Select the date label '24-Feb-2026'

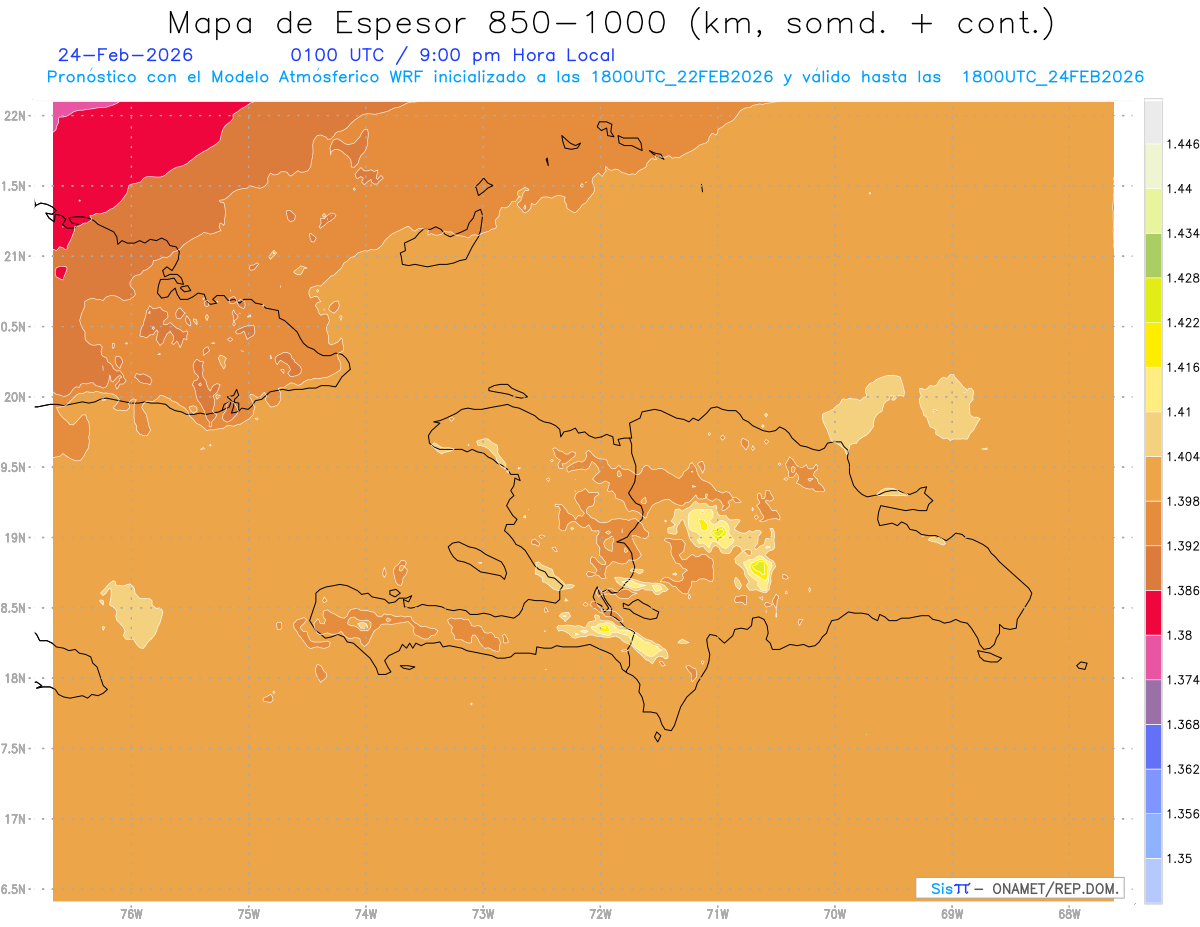(126, 55)
